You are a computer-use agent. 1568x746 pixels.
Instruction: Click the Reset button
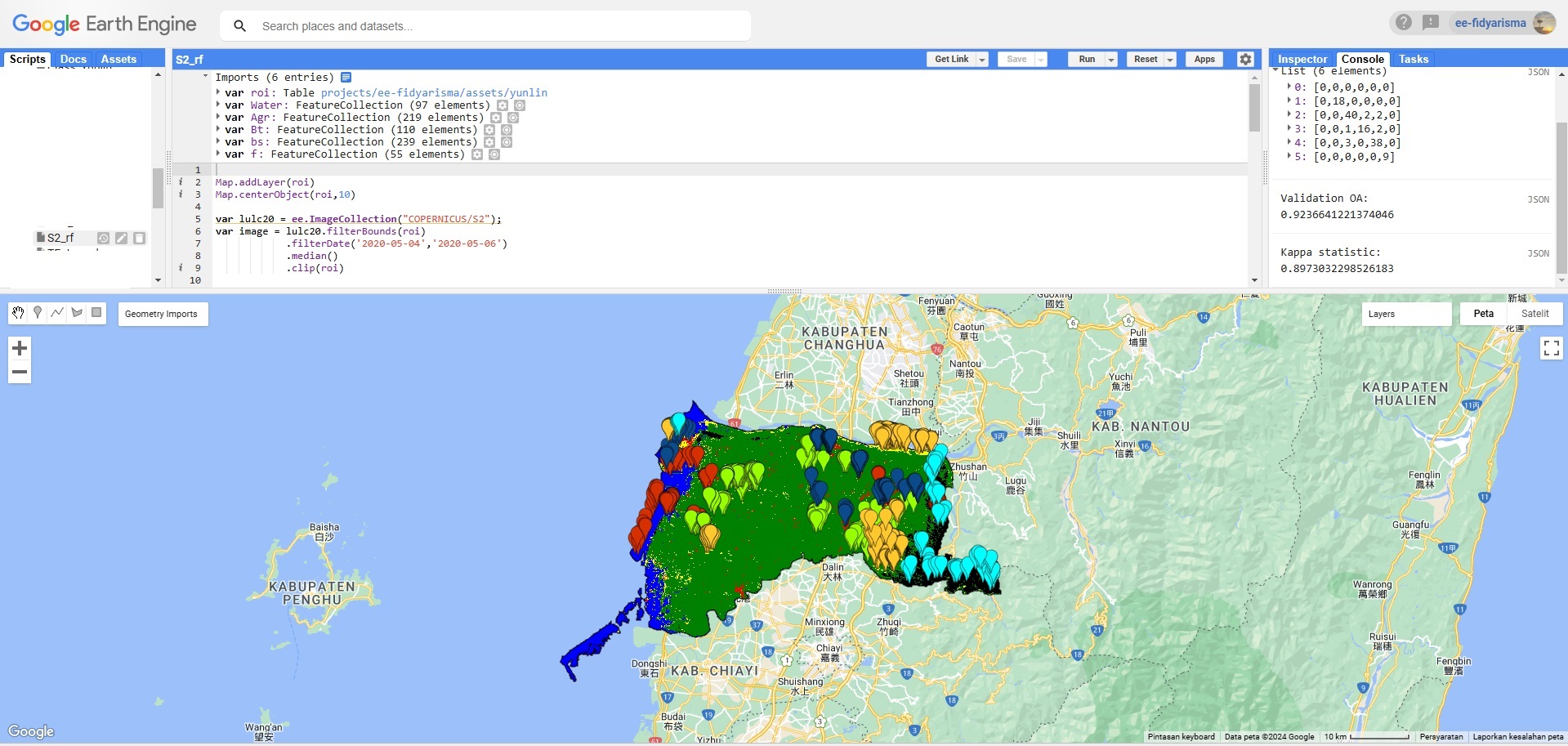coord(1146,60)
